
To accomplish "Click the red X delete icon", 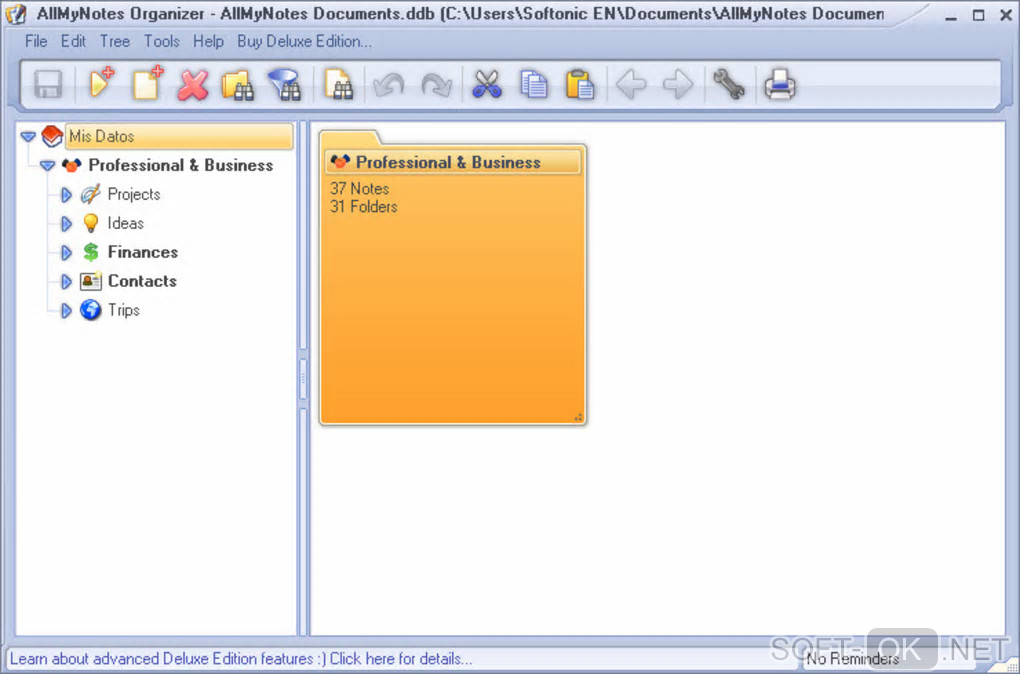I will click(193, 85).
